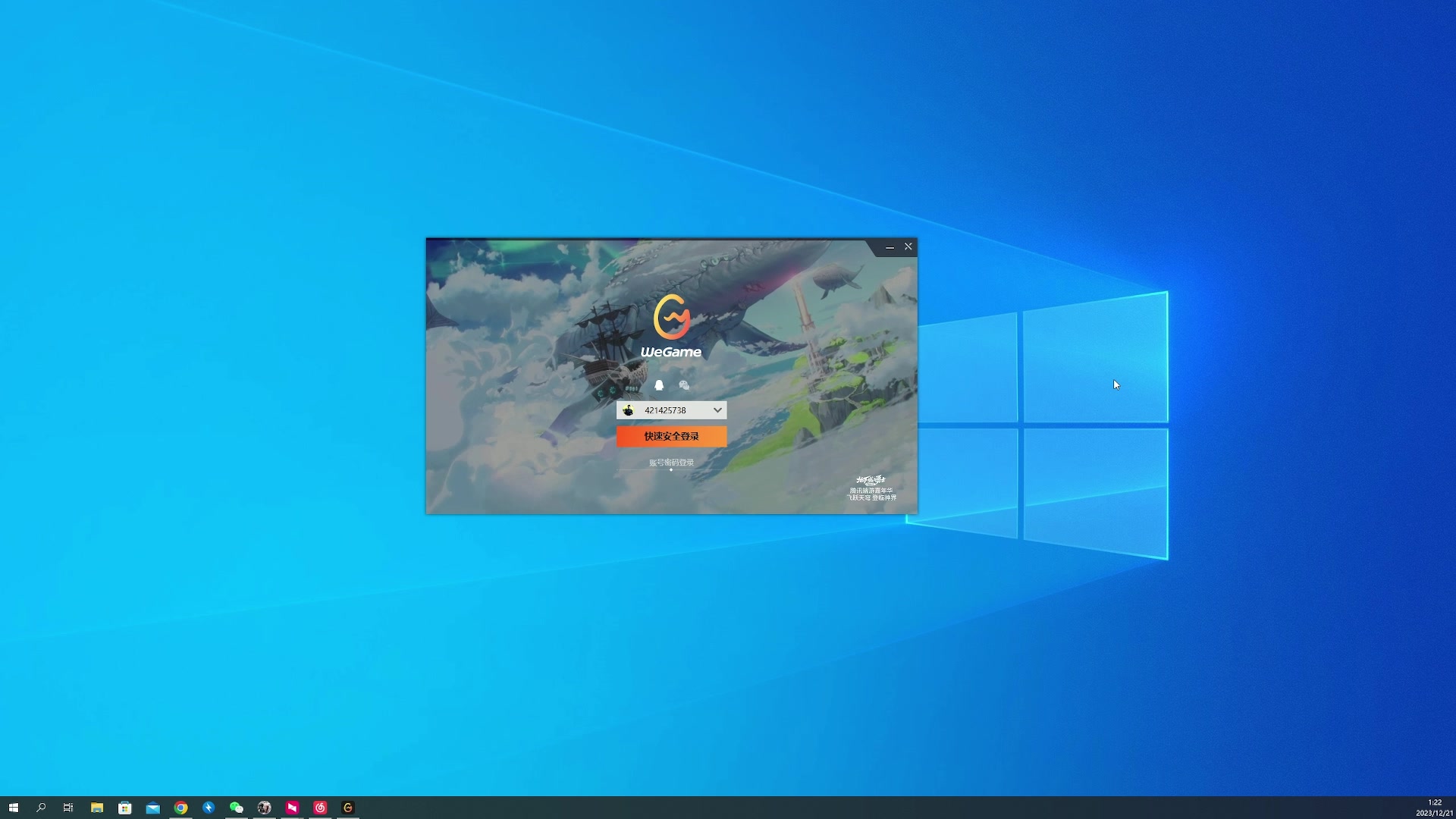The image size is (1456, 819).
Task: Open File Explorer from taskbar
Action: (97, 808)
